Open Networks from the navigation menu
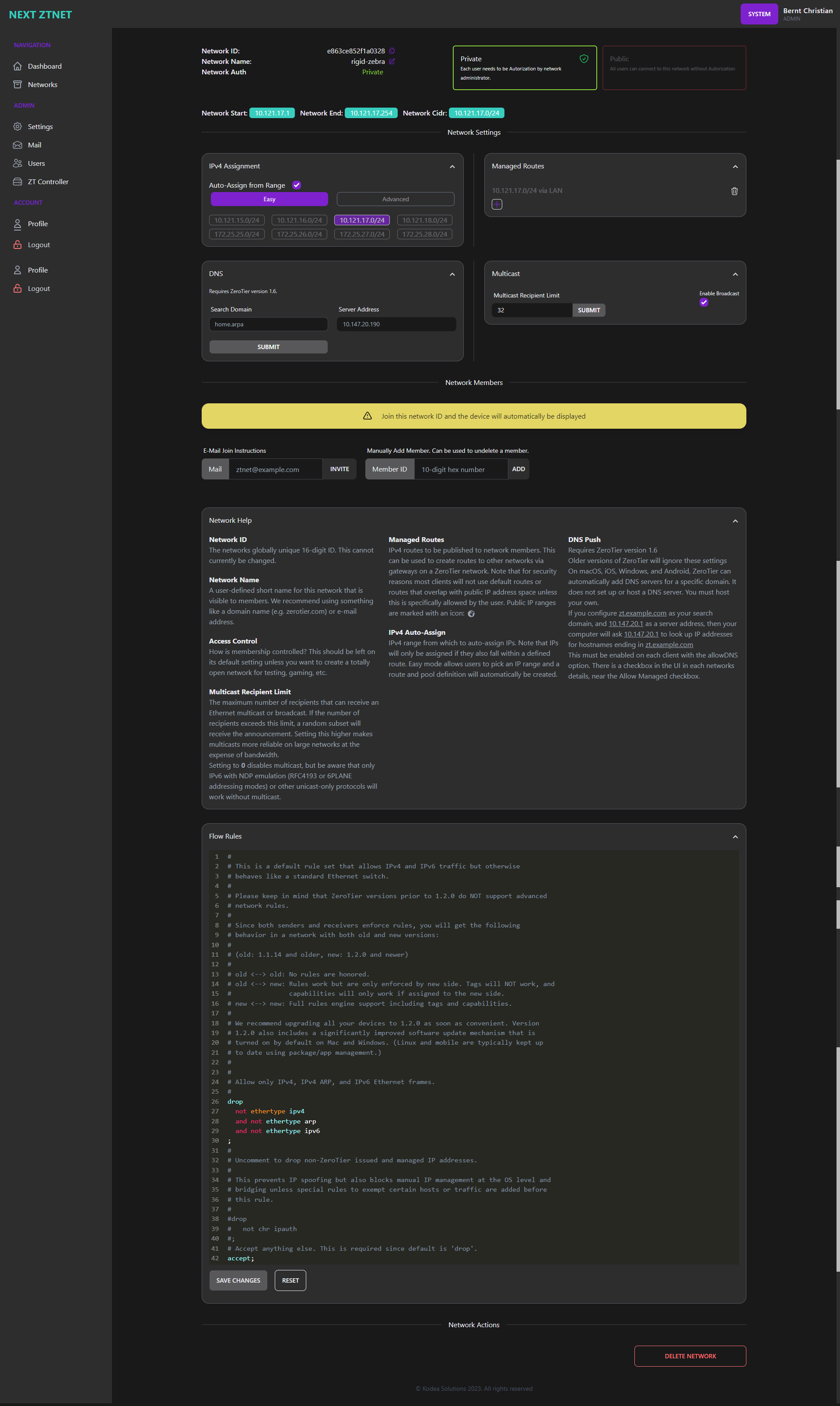Screen dimensions: 840x1406 42,85
